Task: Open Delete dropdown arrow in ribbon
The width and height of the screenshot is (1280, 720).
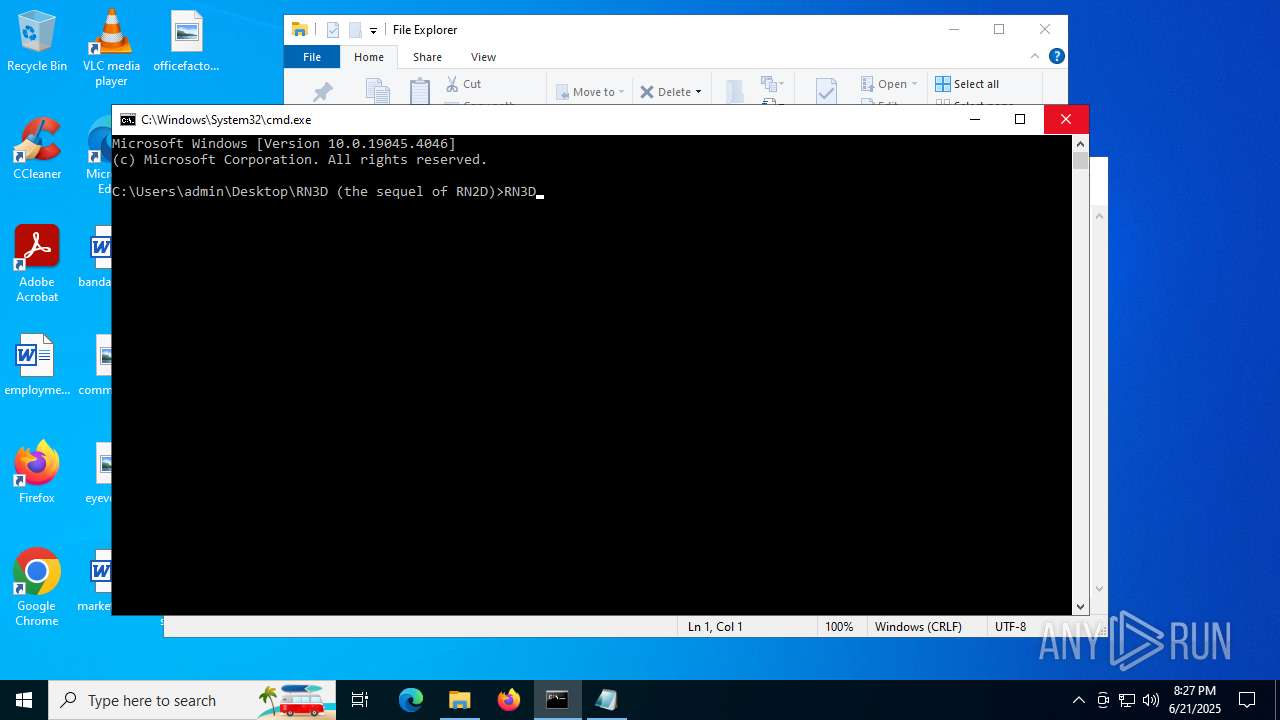Action: tap(698, 92)
